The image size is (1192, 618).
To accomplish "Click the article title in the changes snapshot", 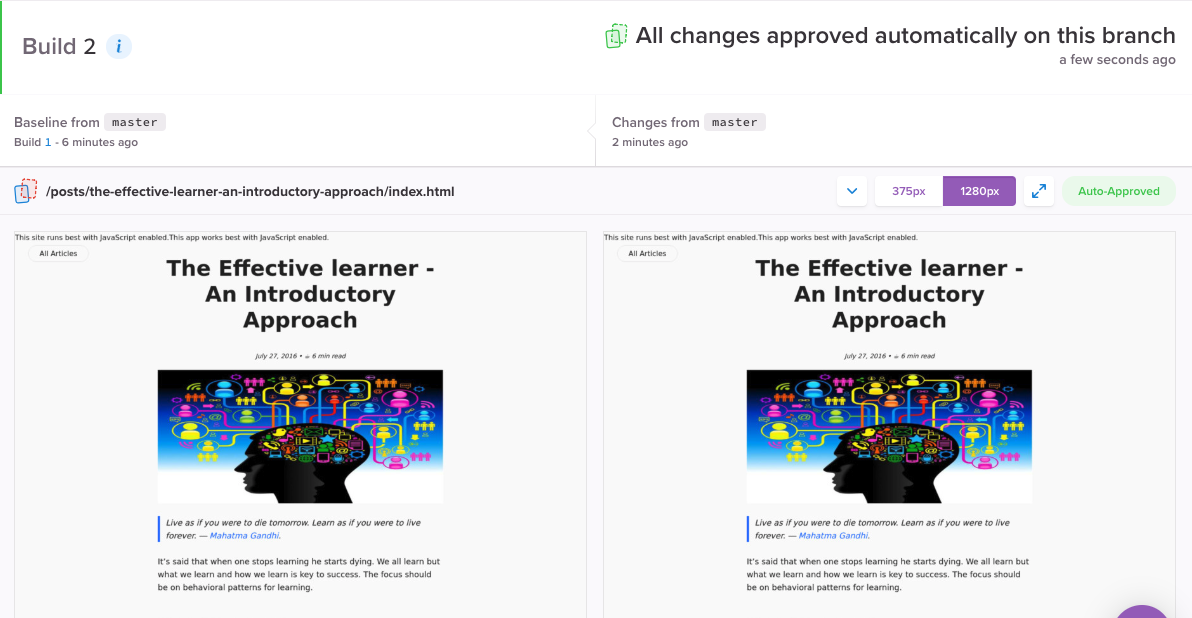I will [x=889, y=294].
